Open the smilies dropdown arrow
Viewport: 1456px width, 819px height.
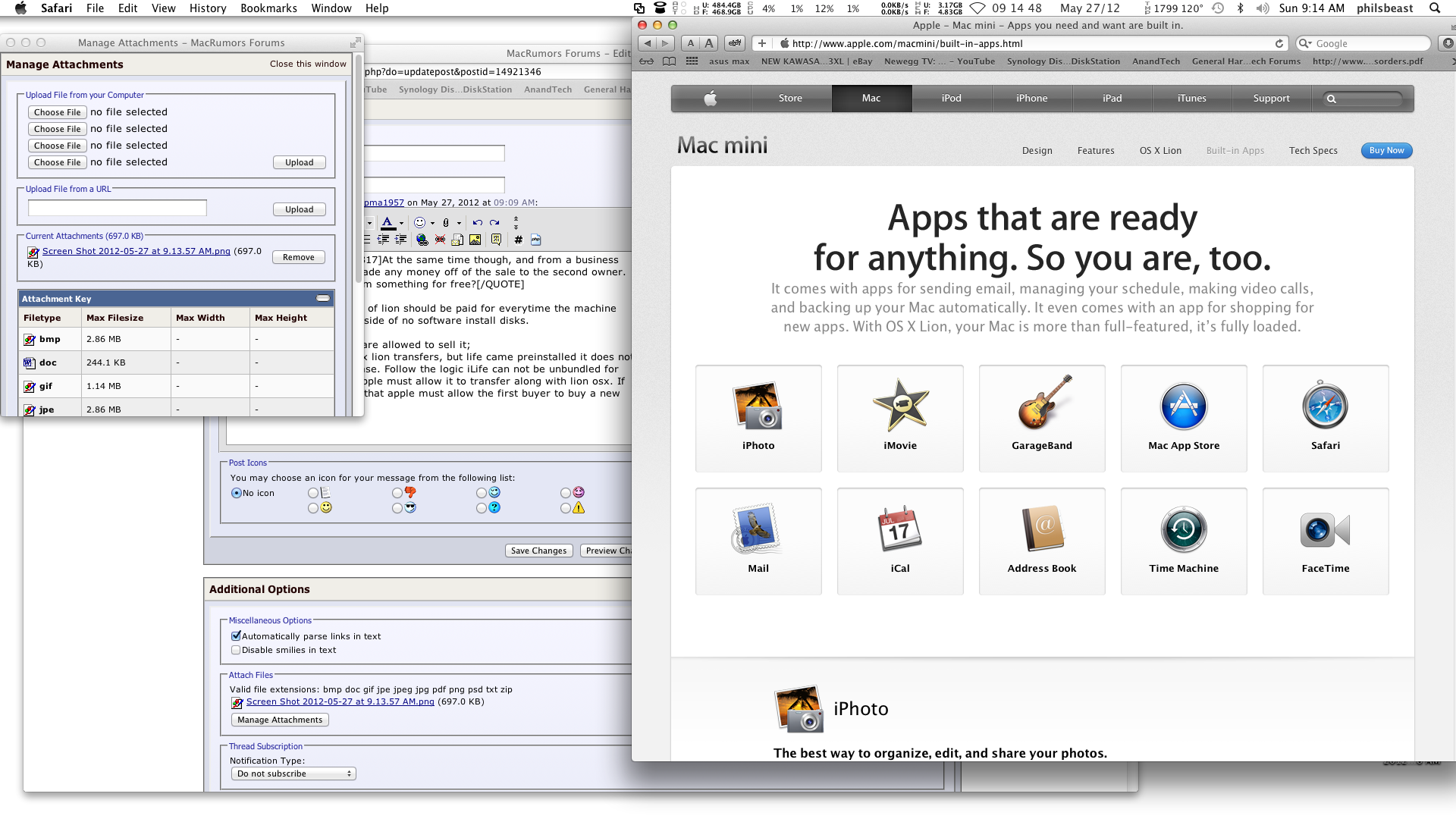(432, 223)
